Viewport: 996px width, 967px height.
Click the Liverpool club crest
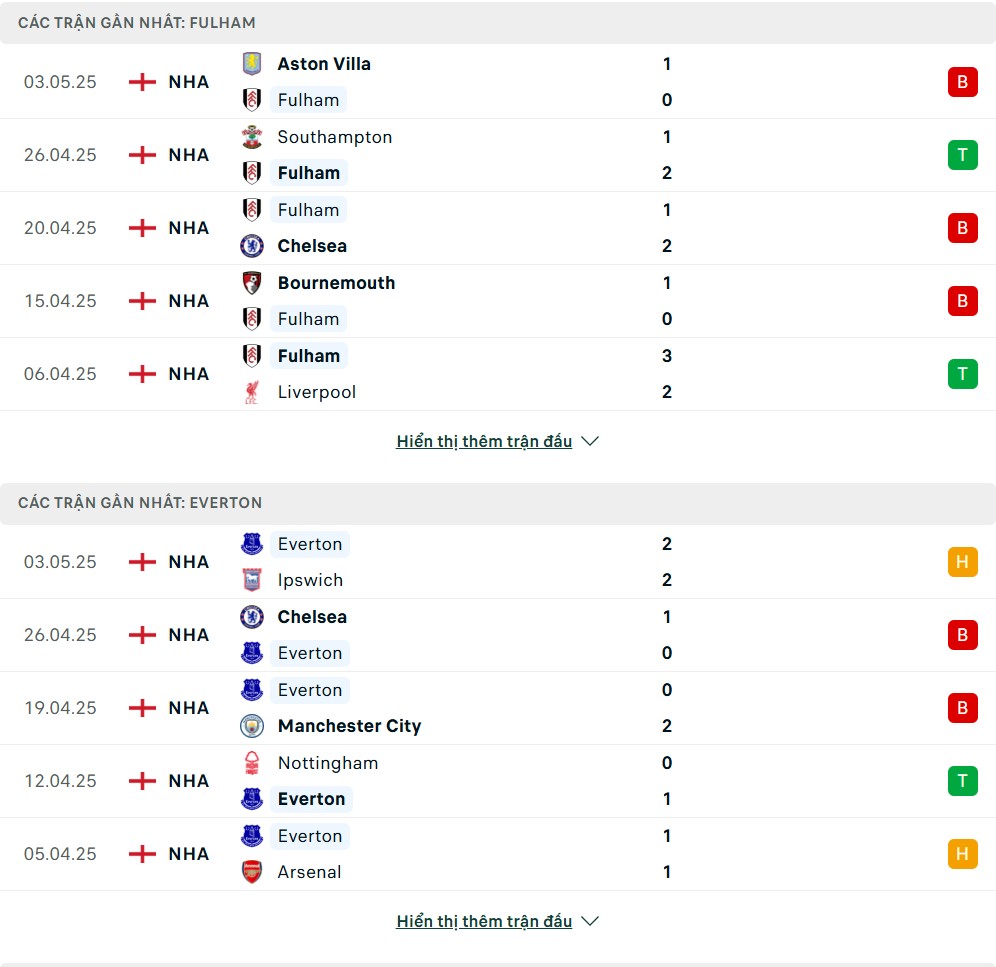252,392
